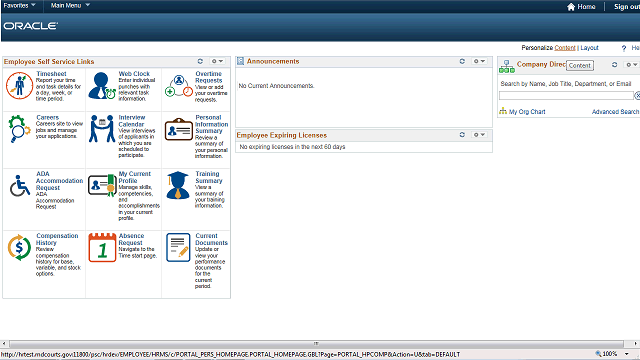Open the Favorites menu
The image size is (640, 360).
19,5
